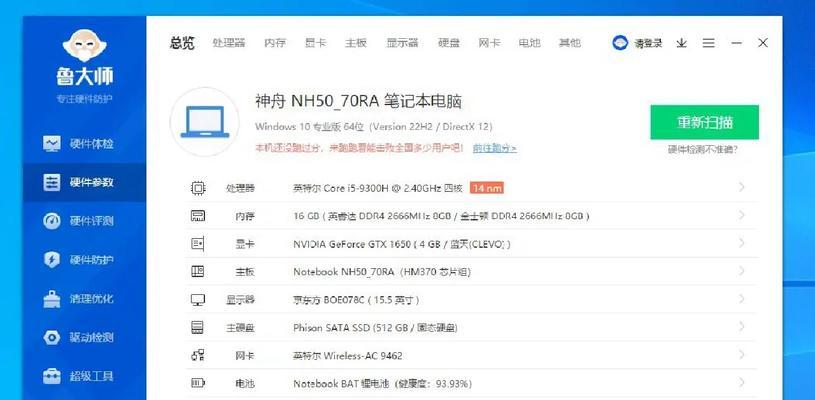Click the NVIDIA GeForce GTX 1650 text
The height and width of the screenshot is (400, 815).
[402, 244]
